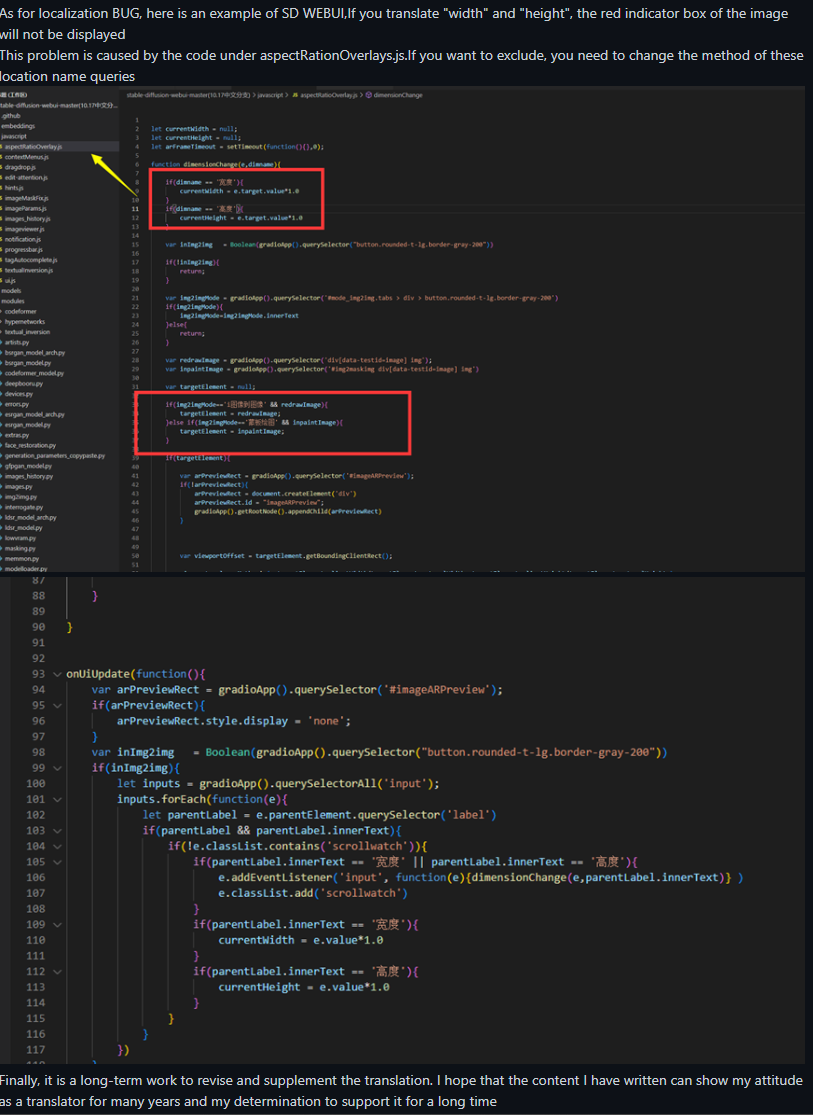The height and width of the screenshot is (1115, 813).
Task: Open notification.js in the file tree
Action: pos(23,240)
